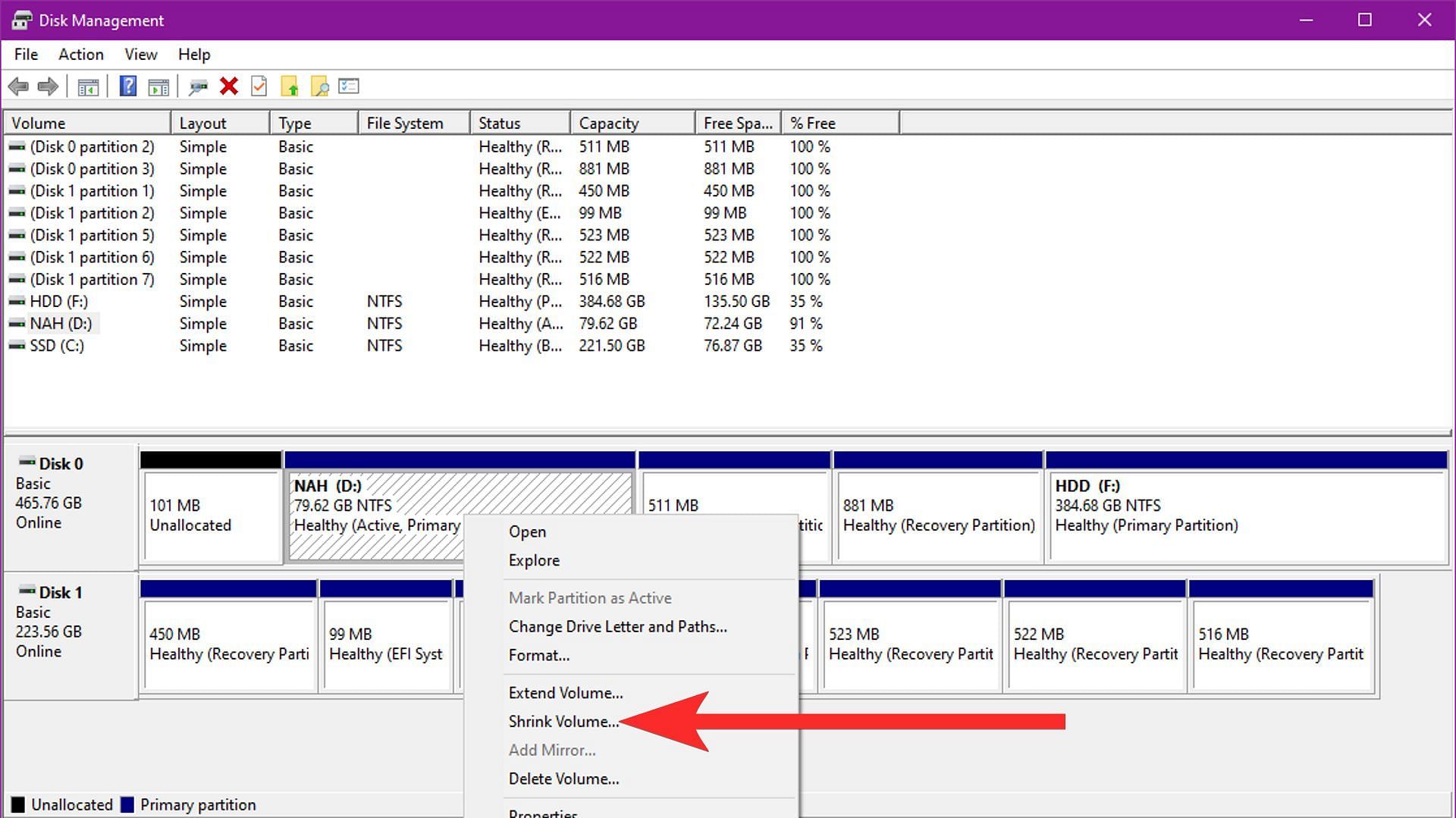Click the folder with magnifier icon
The image size is (1456, 818).
tap(319, 86)
